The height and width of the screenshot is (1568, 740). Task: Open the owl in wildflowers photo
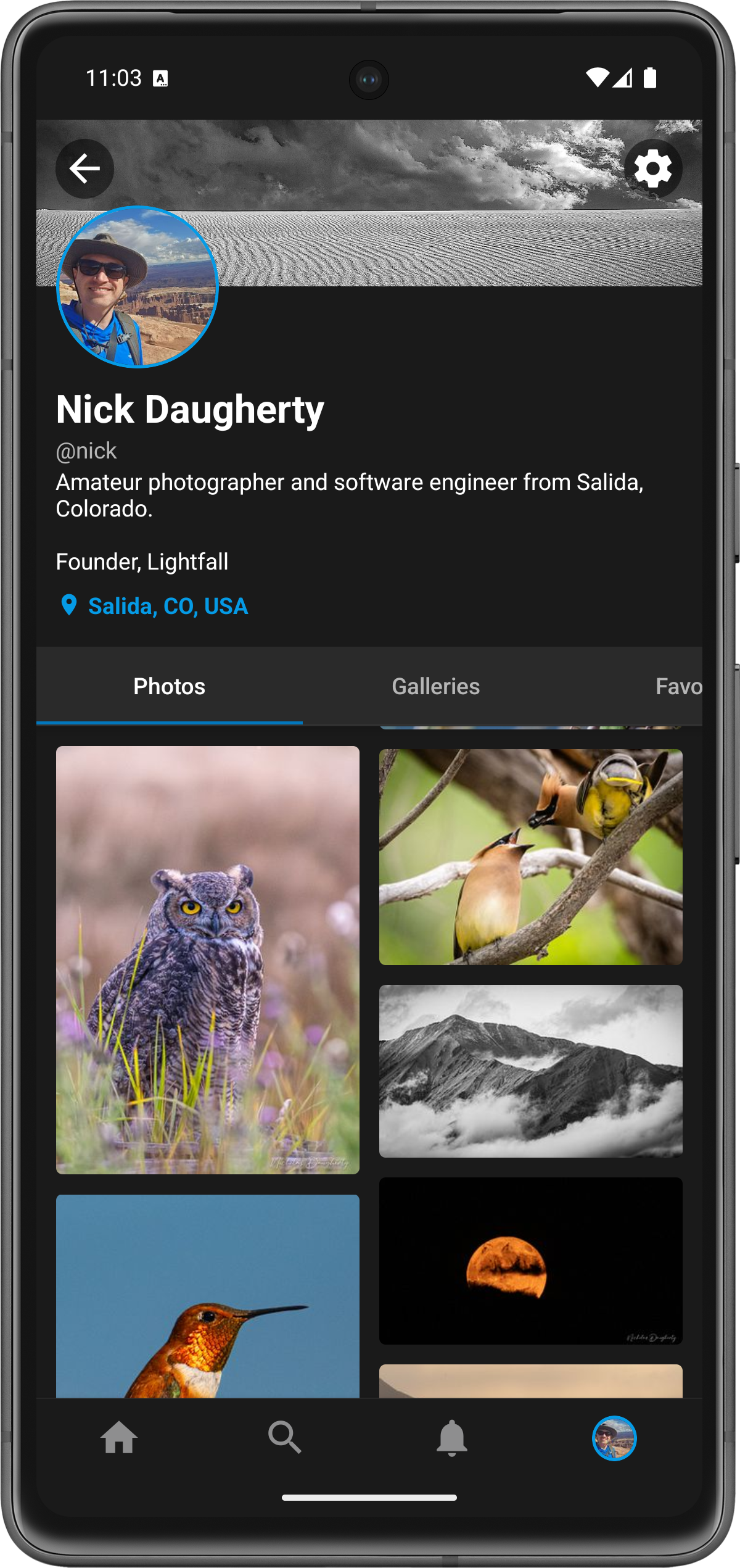(208, 960)
